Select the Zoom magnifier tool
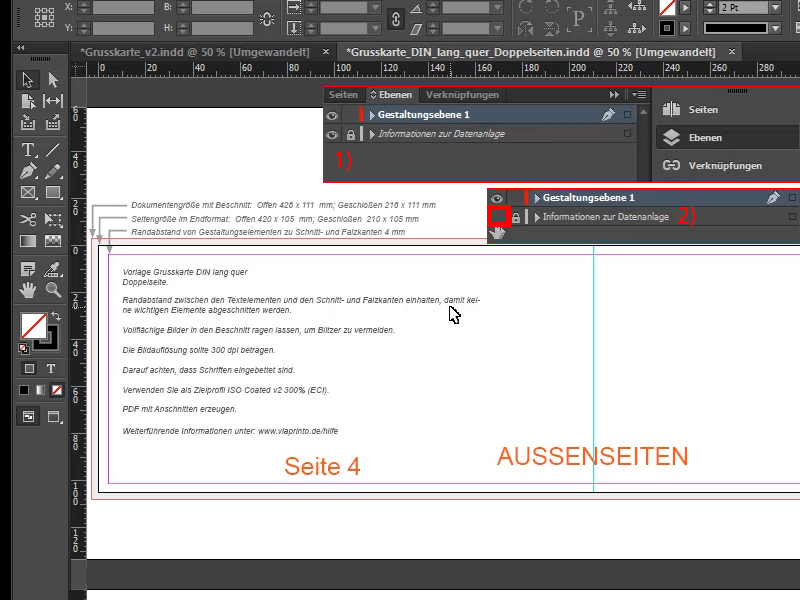 (53, 290)
